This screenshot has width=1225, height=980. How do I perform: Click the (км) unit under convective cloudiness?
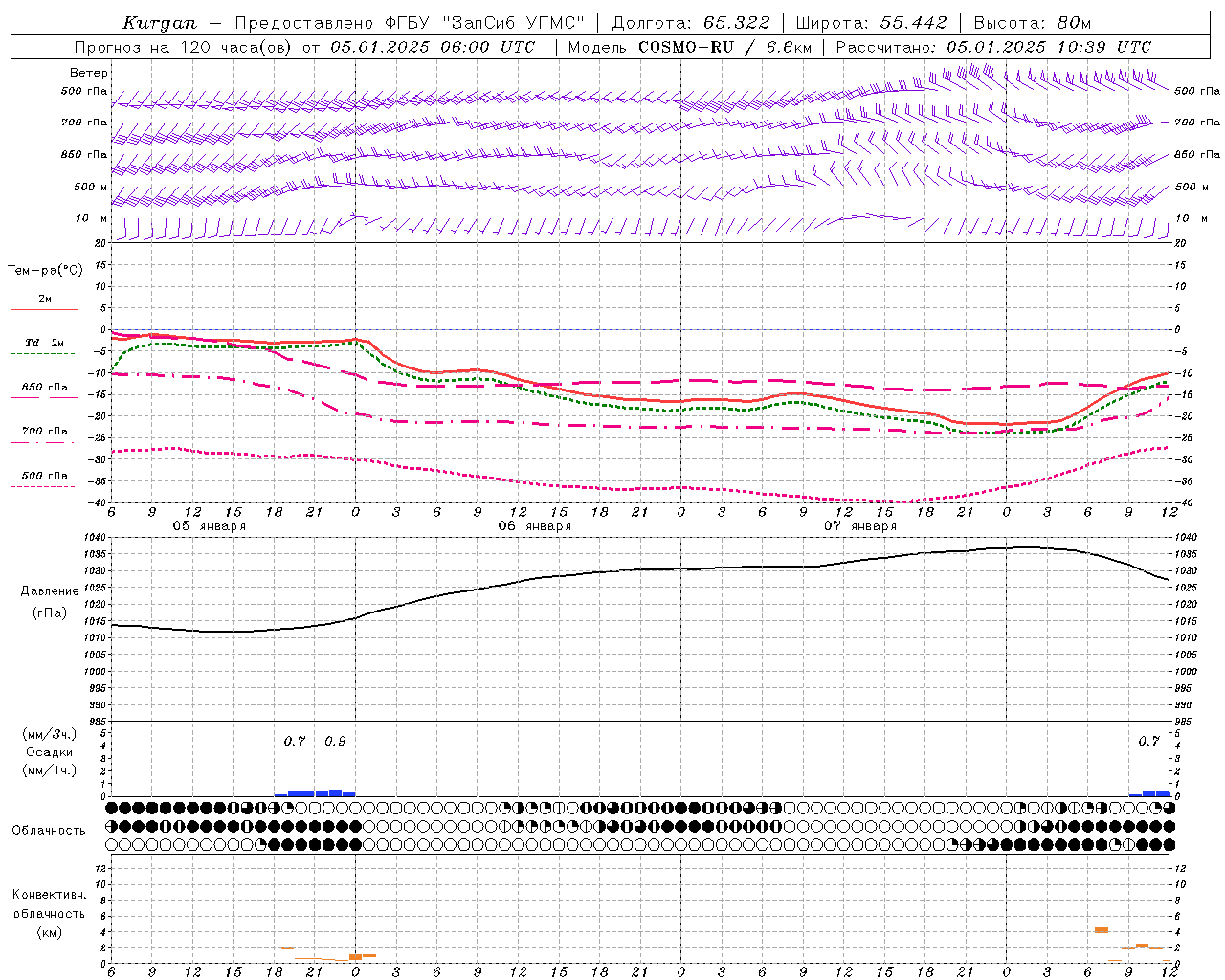tap(49, 931)
